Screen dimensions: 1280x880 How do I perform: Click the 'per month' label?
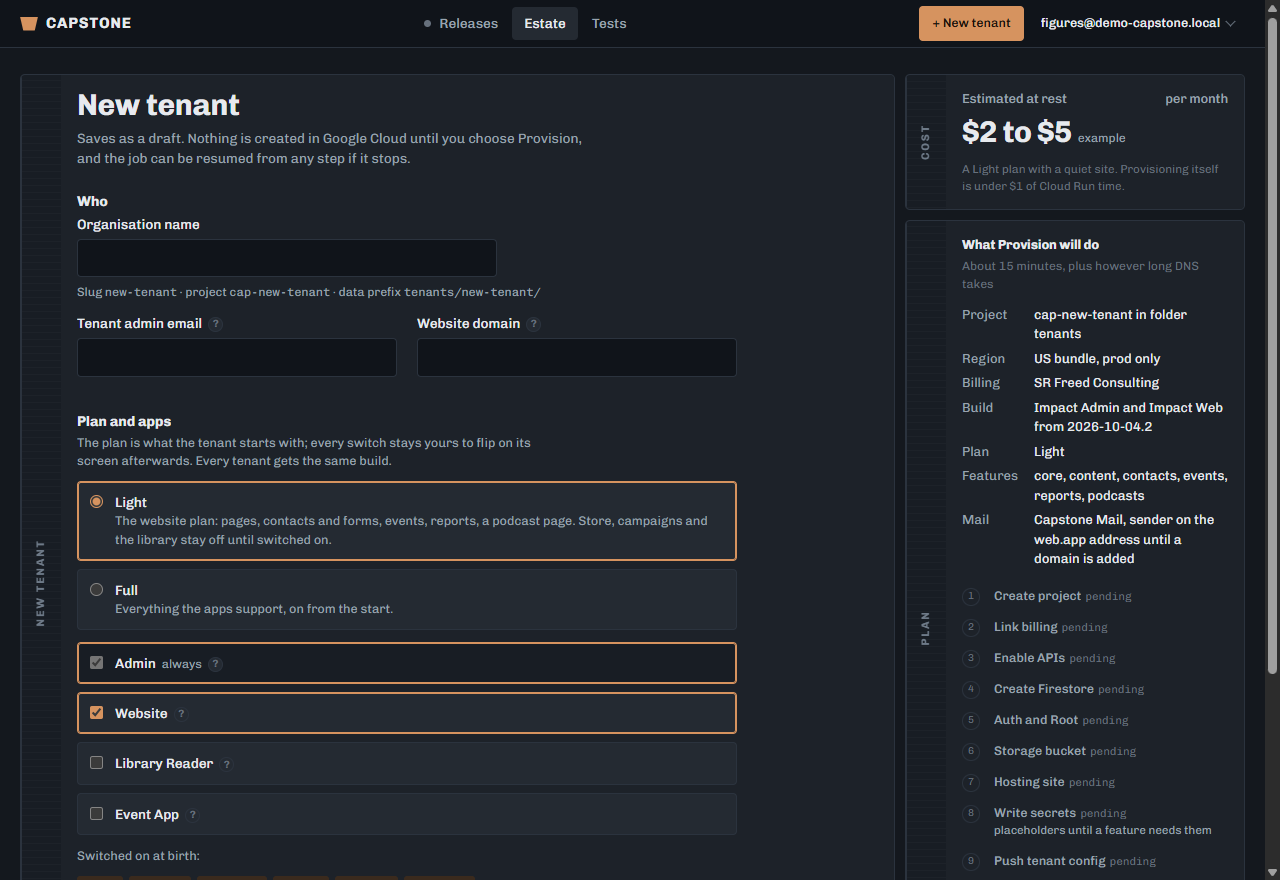[1196, 99]
